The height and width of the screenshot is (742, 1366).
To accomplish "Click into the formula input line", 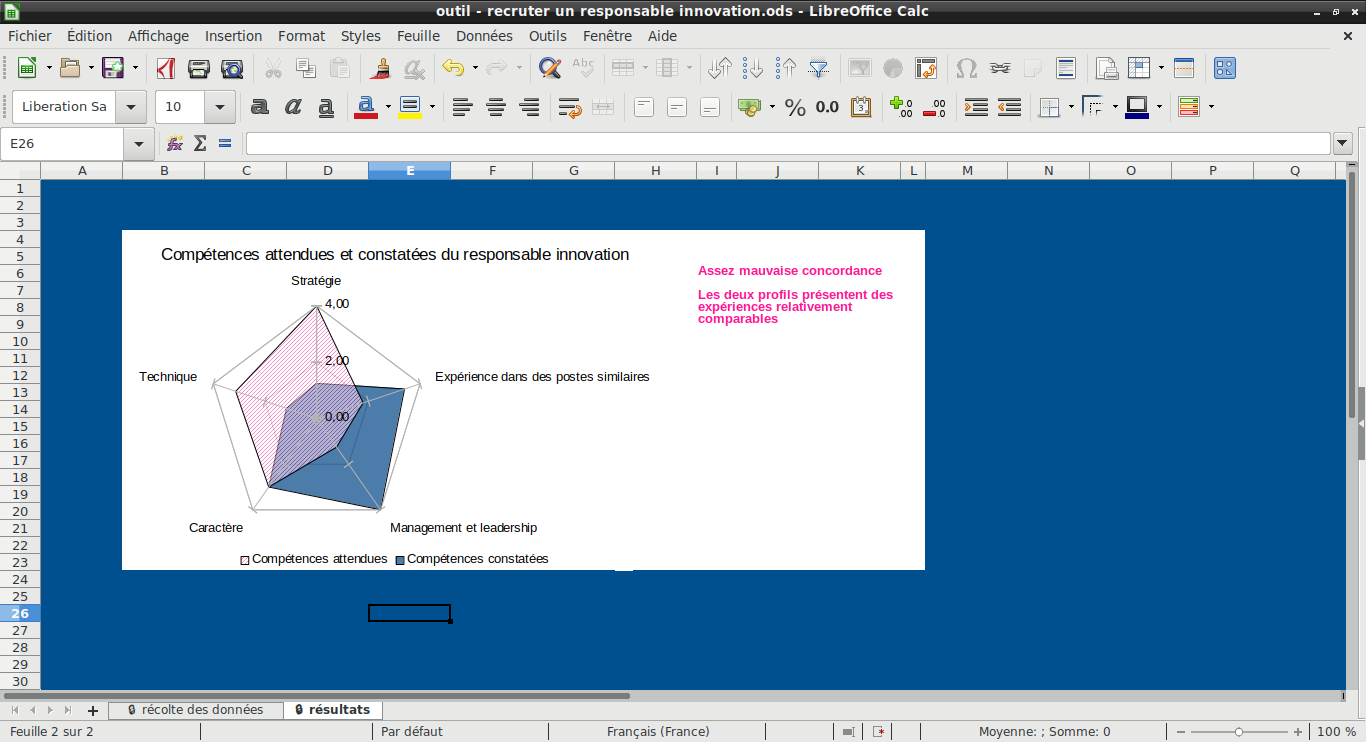I will pos(788,144).
